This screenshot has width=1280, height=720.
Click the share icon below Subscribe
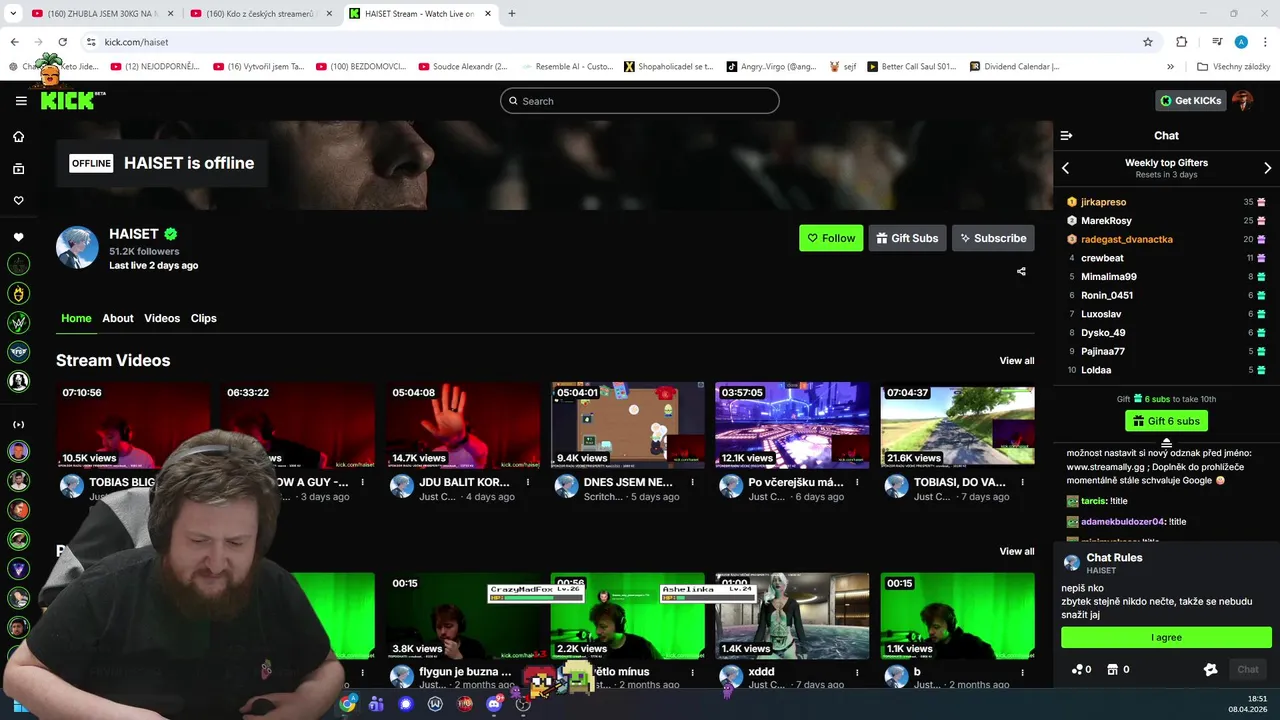tap(1021, 271)
